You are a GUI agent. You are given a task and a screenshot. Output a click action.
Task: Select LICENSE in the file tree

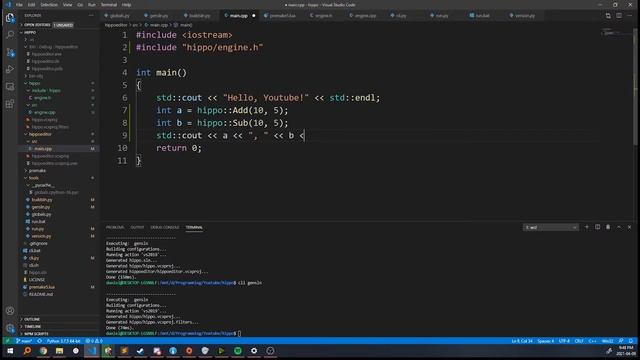(37, 280)
